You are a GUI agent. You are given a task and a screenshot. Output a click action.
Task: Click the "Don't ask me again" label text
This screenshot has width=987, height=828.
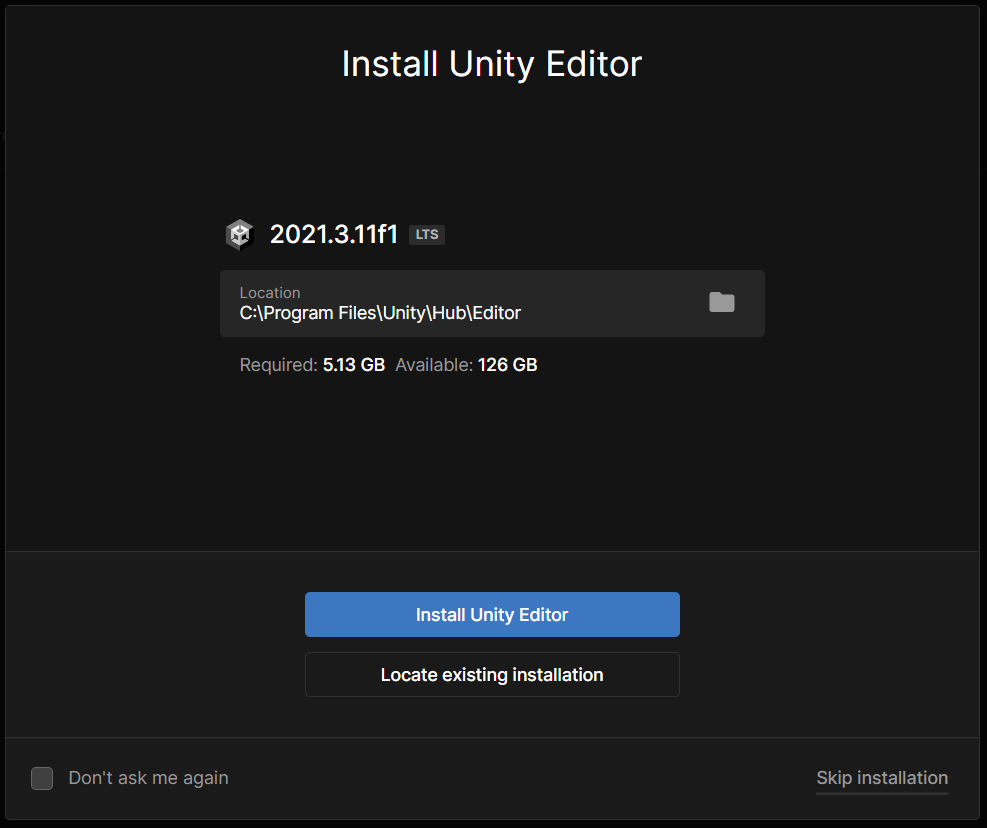149,778
